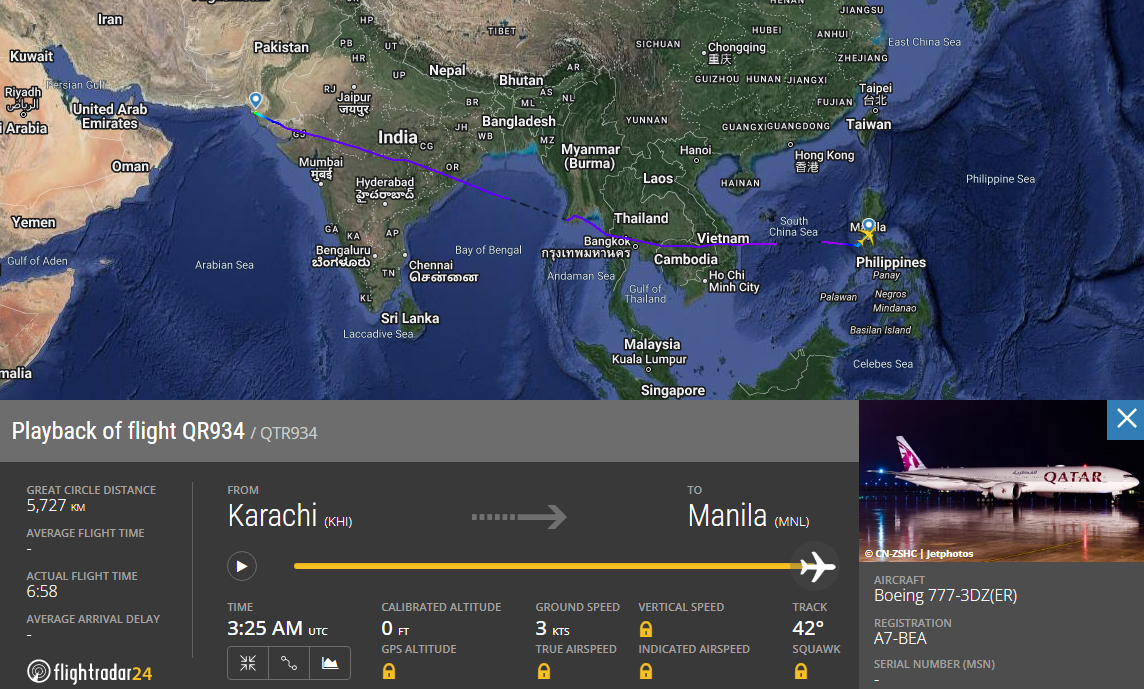
Task: Click the Singapore label on the map
Action: click(x=673, y=390)
